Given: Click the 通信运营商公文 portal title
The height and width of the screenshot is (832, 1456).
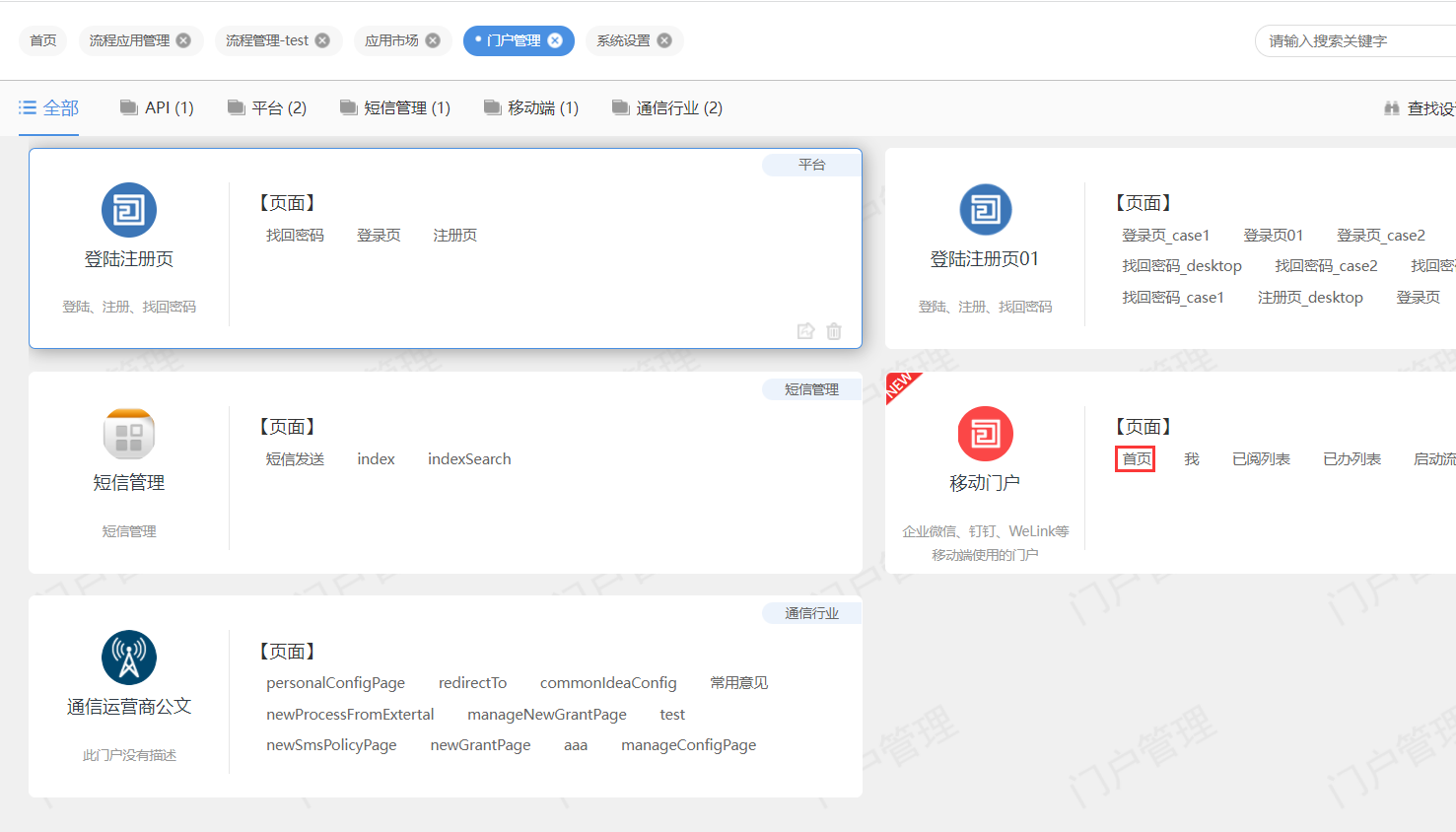Looking at the screenshot, I should [x=129, y=707].
